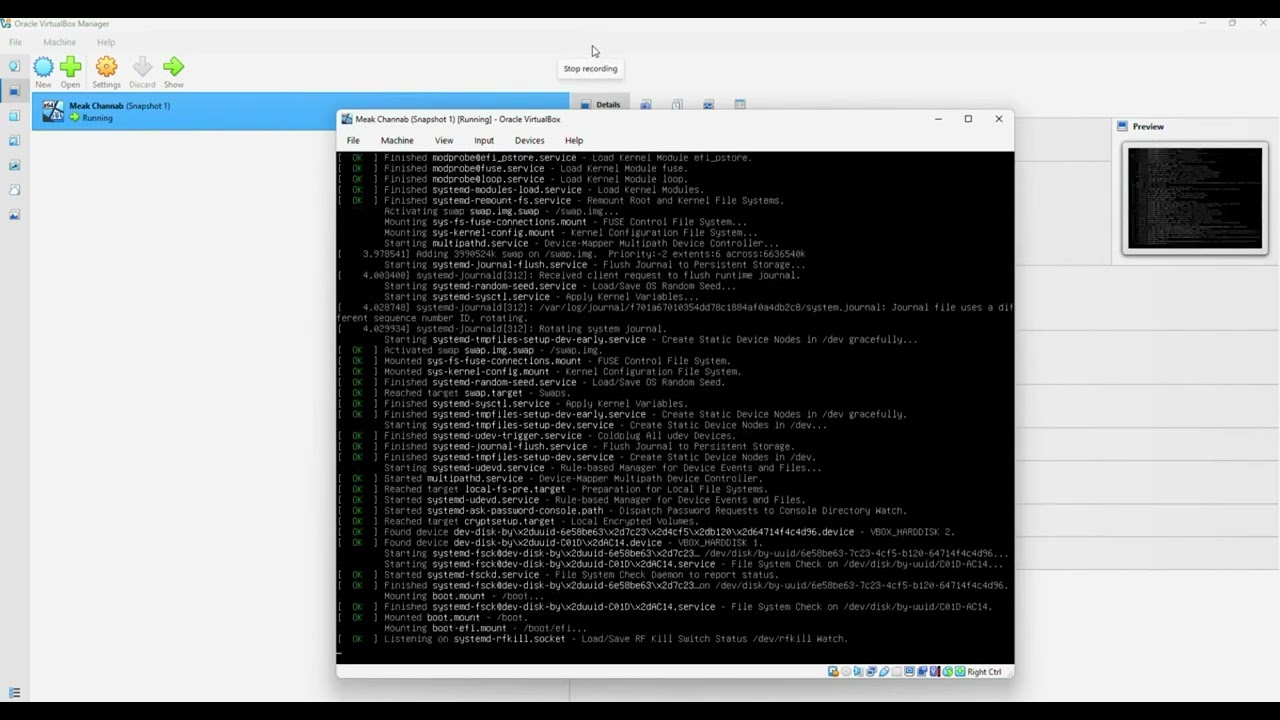Viewport: 1280px width, 720px height.
Task: Click the mouse integration status icon
Action: click(x=947, y=672)
